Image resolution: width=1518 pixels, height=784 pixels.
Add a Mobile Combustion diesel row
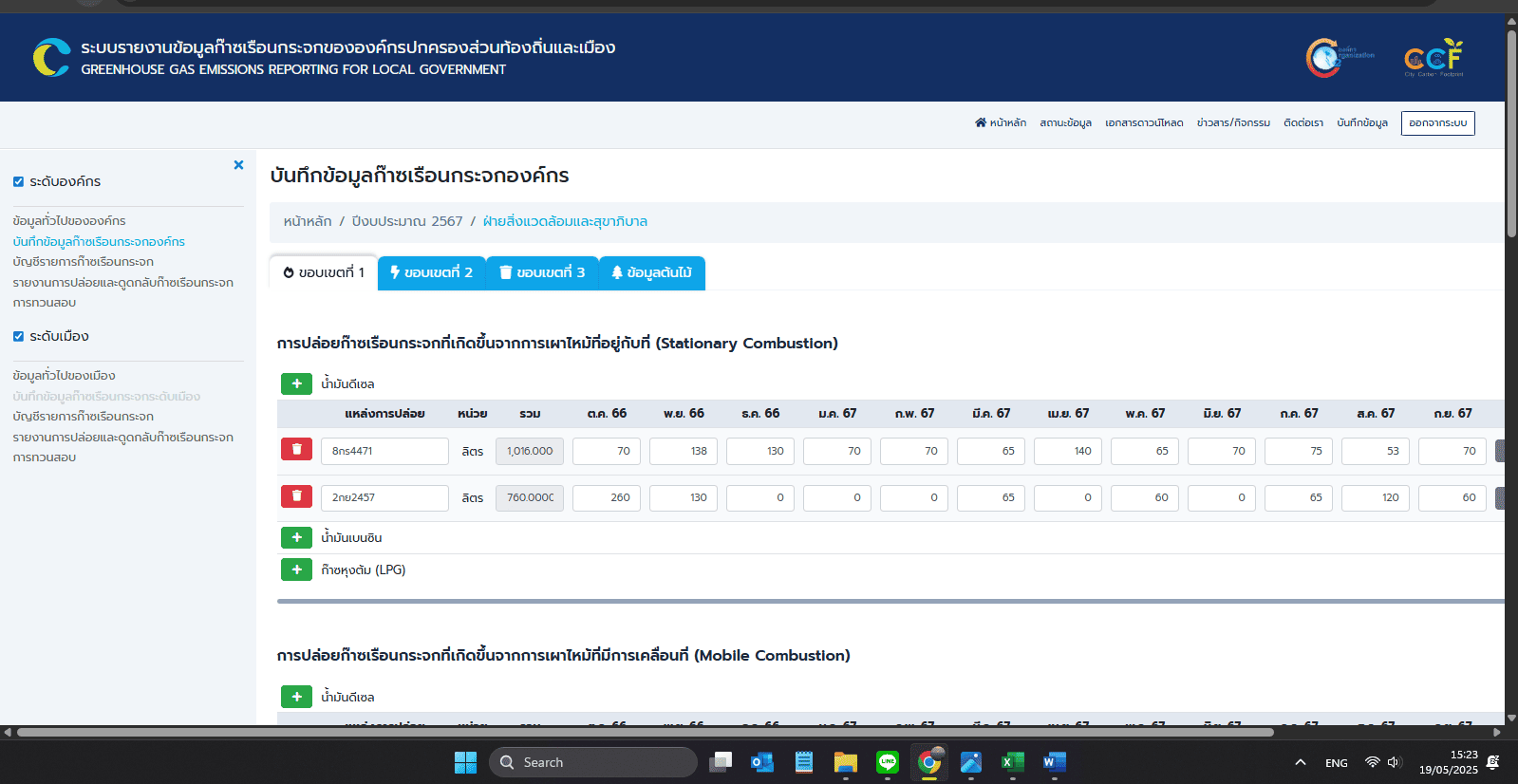tap(296, 697)
